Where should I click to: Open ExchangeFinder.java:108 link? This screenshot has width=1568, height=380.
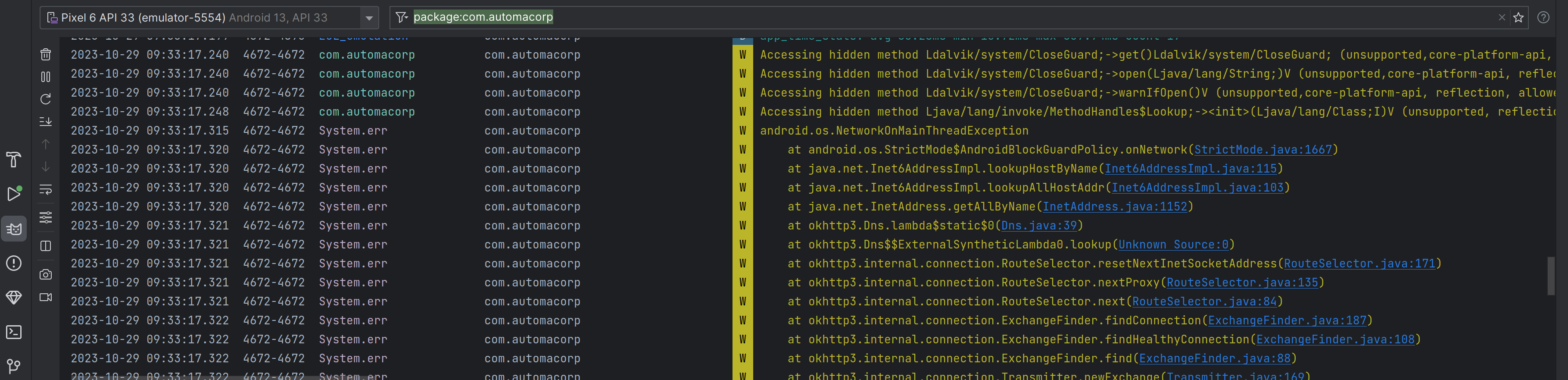point(1335,339)
